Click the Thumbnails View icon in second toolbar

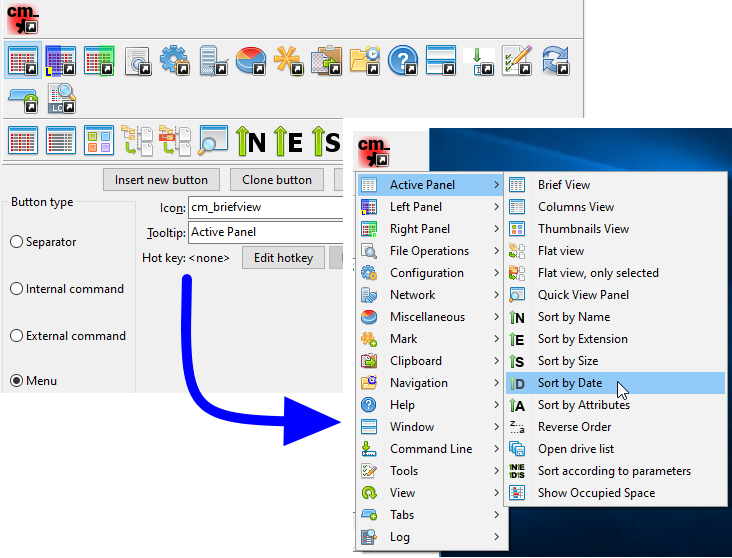click(99, 141)
